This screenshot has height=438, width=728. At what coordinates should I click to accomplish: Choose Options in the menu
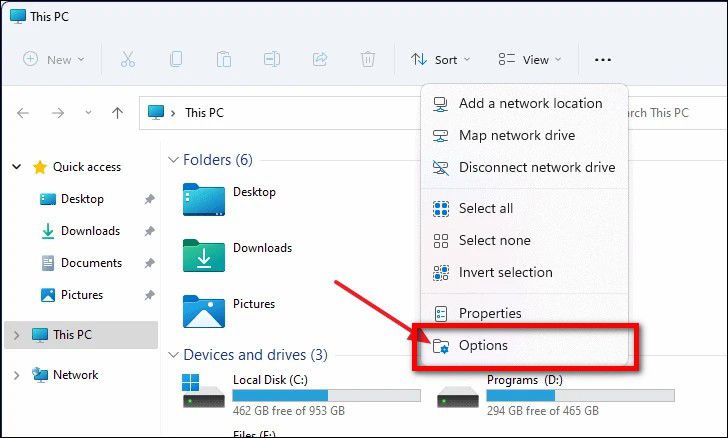525,346
